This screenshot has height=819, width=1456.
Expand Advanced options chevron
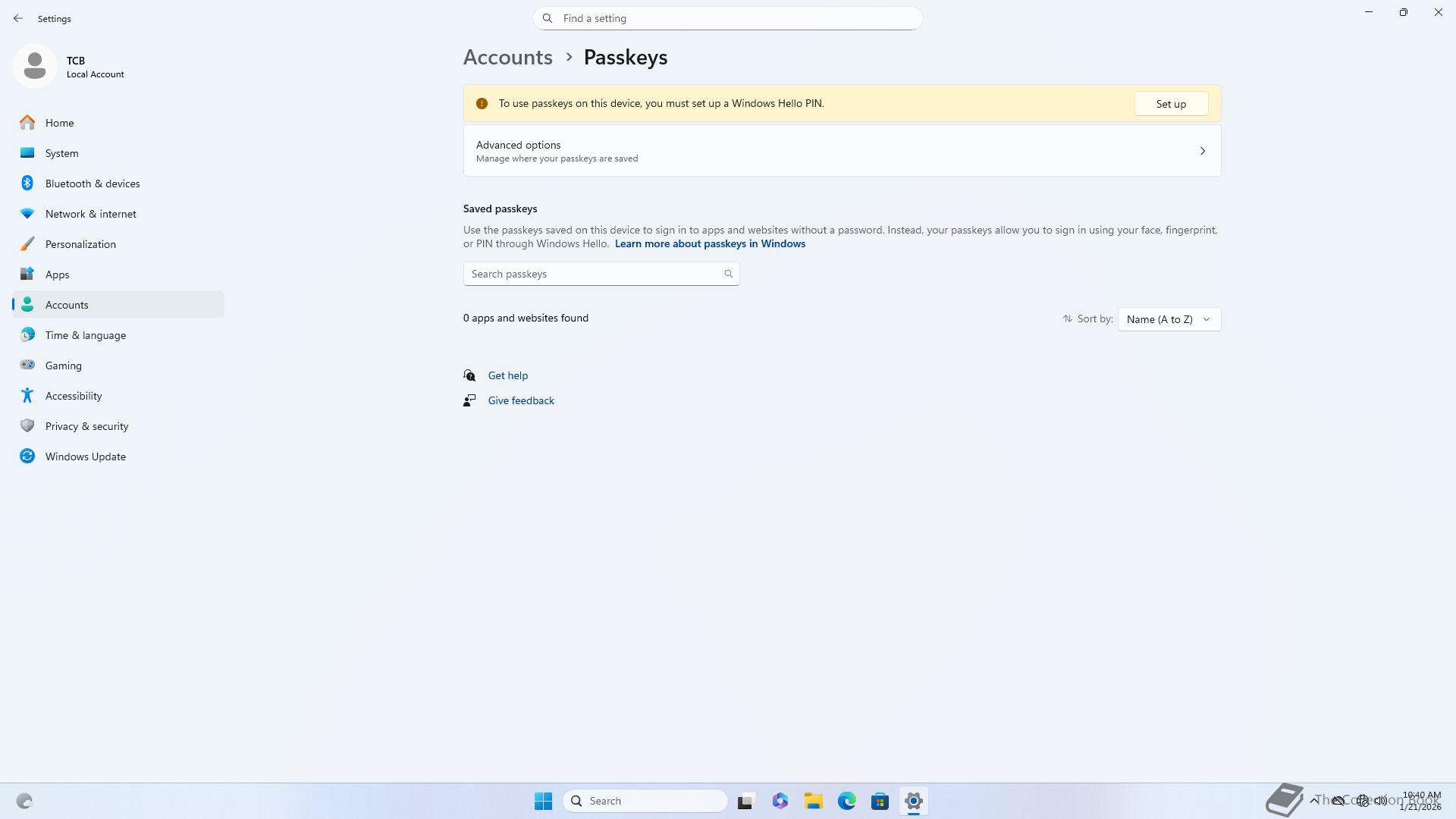pyautogui.click(x=1202, y=151)
